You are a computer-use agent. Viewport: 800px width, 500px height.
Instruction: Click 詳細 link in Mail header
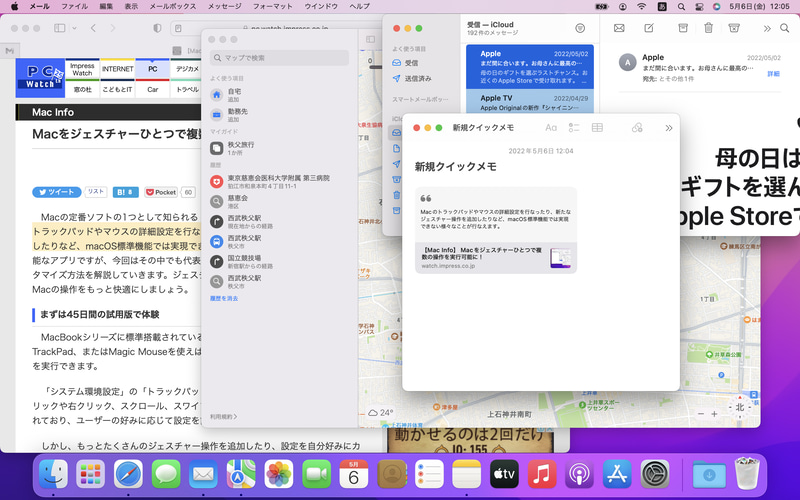[x=773, y=73]
